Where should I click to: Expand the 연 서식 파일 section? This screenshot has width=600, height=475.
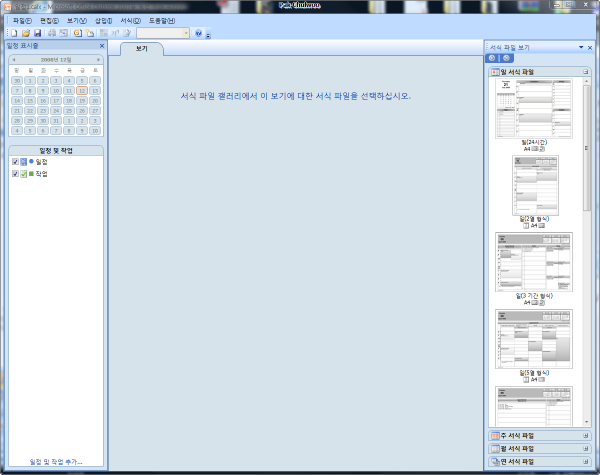[x=586, y=462]
